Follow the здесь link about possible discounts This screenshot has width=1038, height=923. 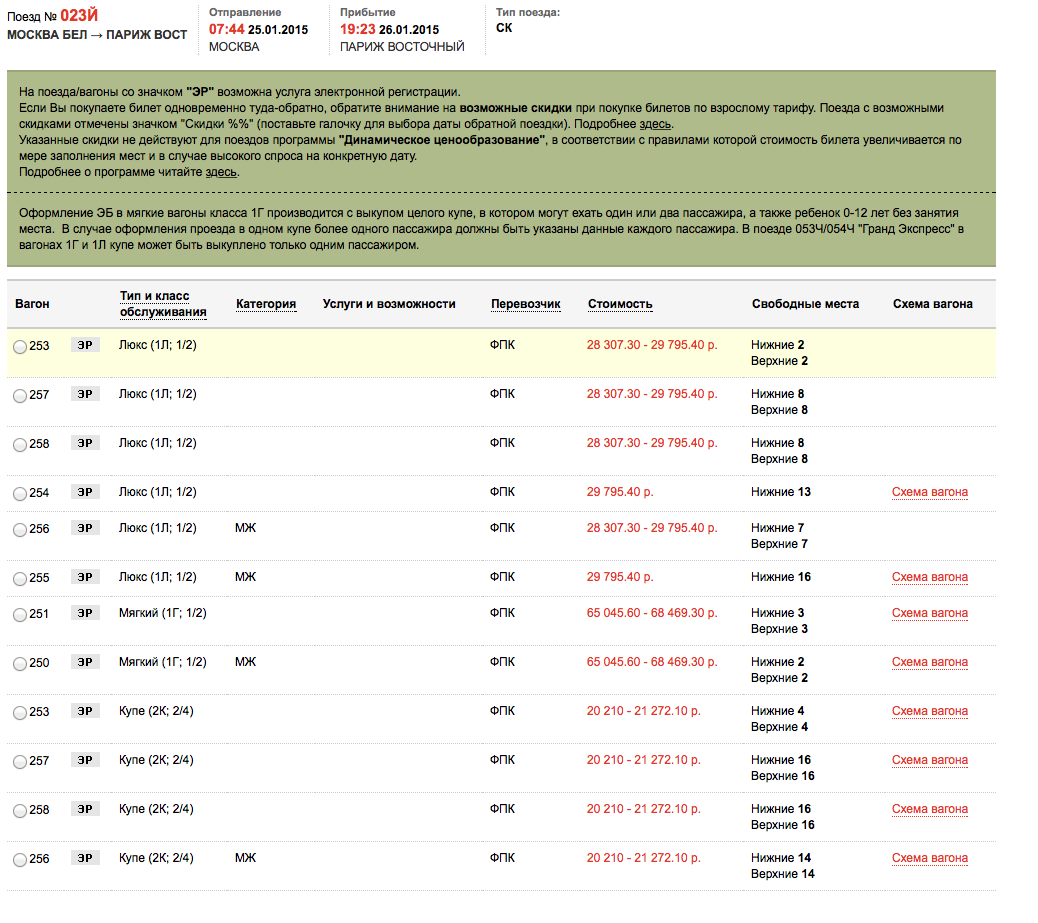(655, 124)
